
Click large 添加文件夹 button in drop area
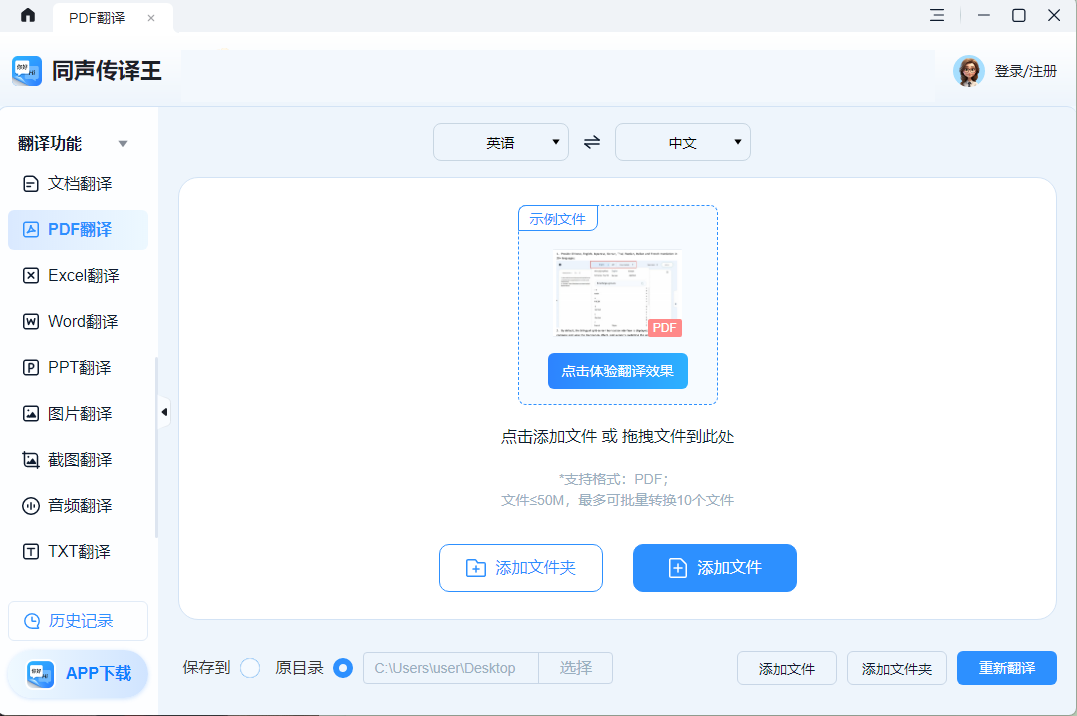pos(521,568)
